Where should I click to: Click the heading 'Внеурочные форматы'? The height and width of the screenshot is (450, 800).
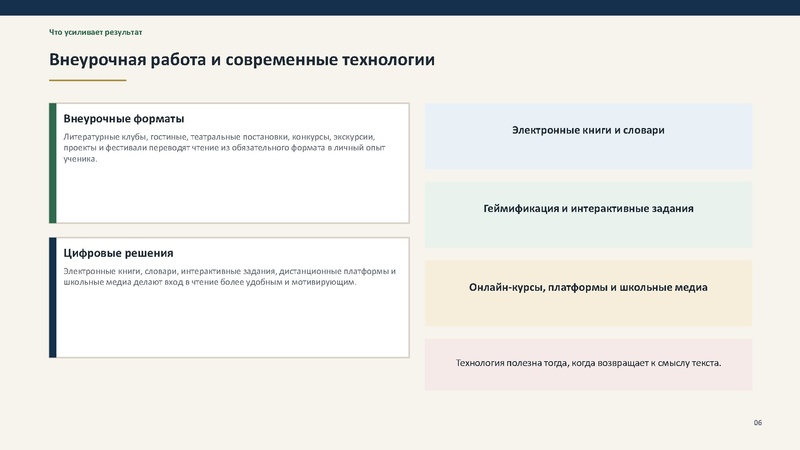coord(123,118)
